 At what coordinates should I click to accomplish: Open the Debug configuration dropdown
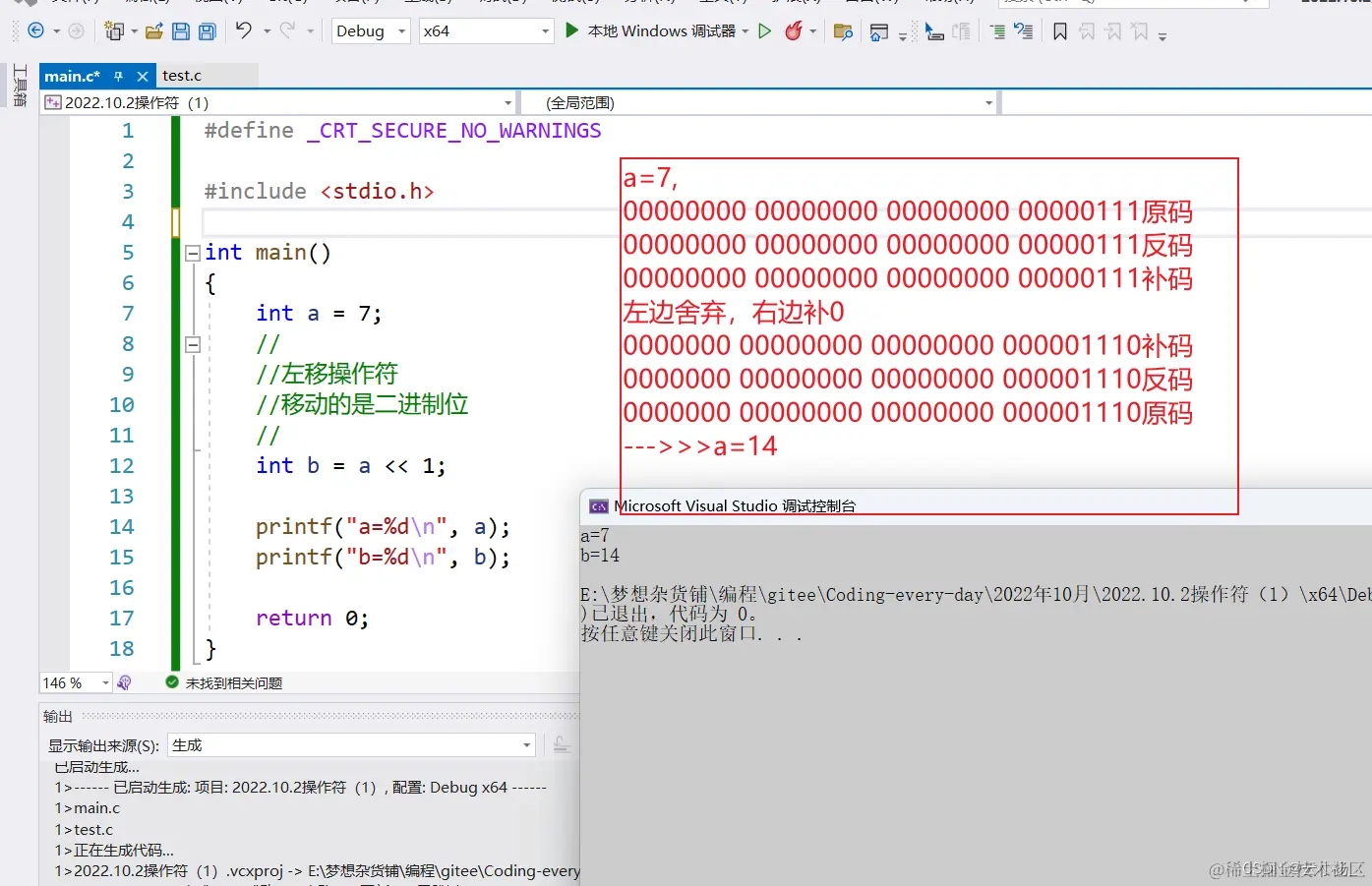(x=371, y=31)
